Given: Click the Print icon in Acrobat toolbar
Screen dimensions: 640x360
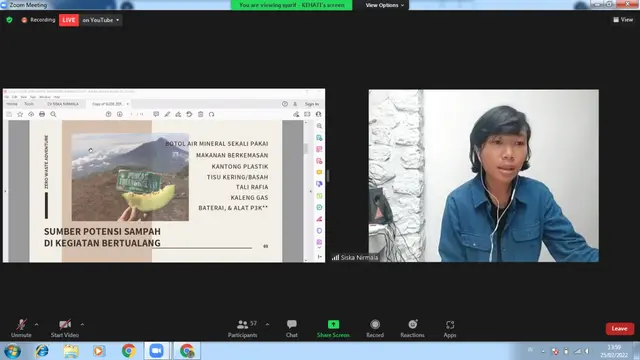Looking at the screenshot, I should click(42, 114).
